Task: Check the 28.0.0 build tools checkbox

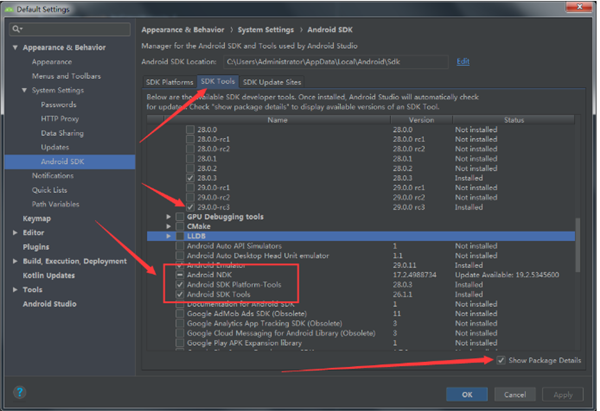Action: pyautogui.click(x=190, y=130)
